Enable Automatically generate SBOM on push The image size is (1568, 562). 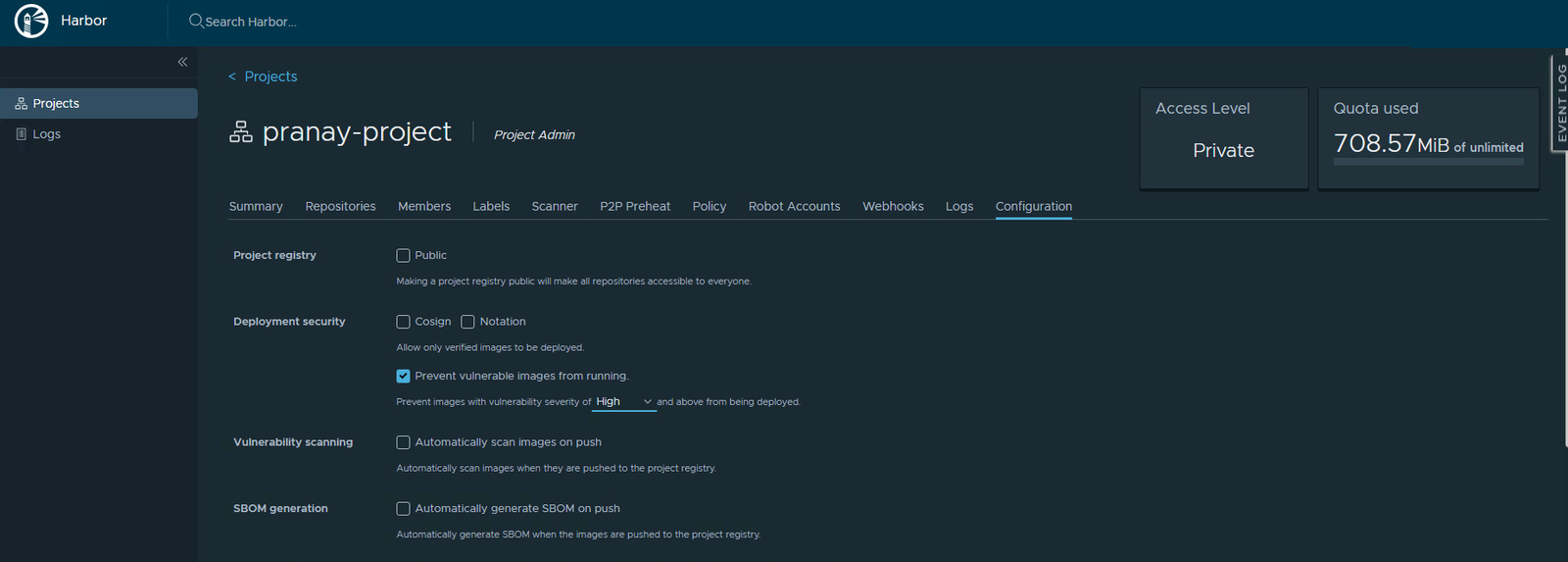pos(403,508)
